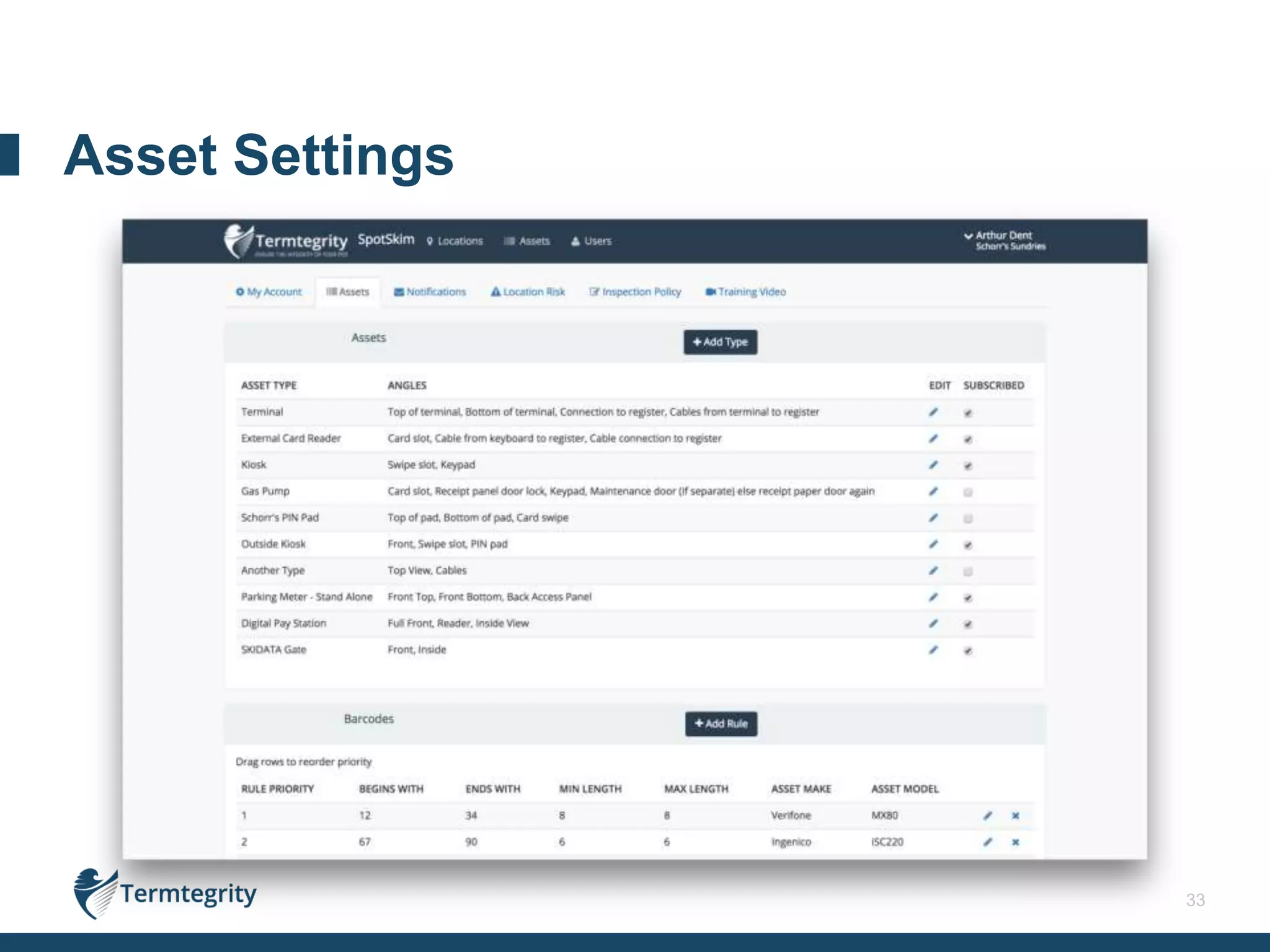The image size is (1270, 952).
Task: Delete barcode rule 1 Verifone
Action: click(x=1015, y=816)
